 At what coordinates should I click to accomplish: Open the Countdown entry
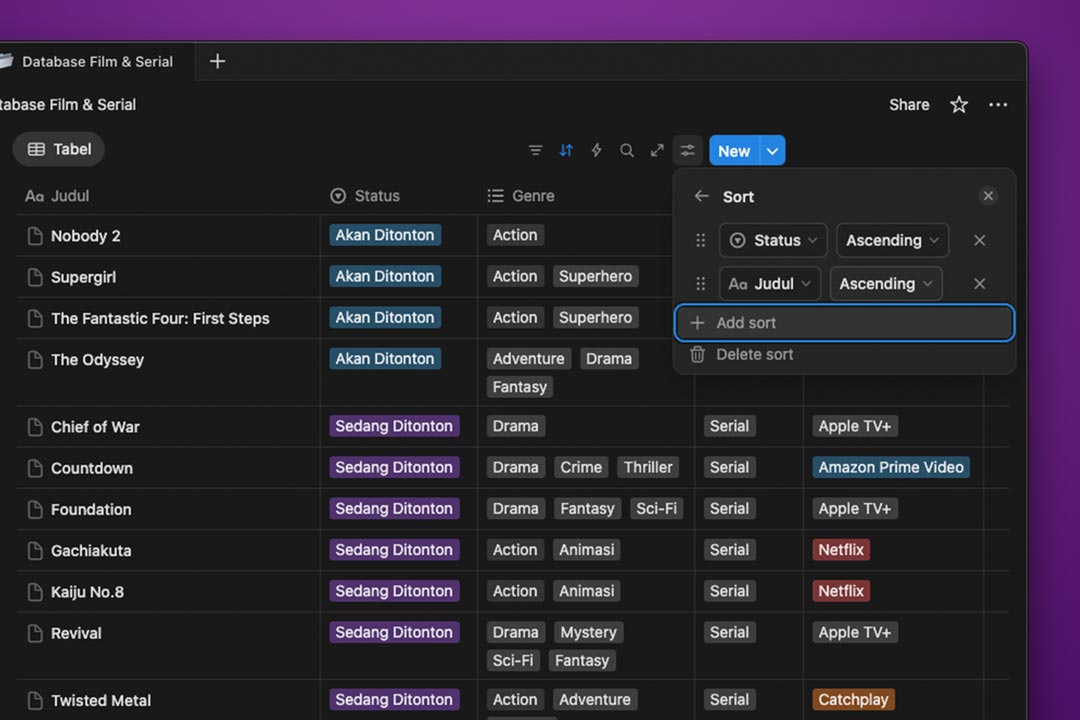pos(92,469)
